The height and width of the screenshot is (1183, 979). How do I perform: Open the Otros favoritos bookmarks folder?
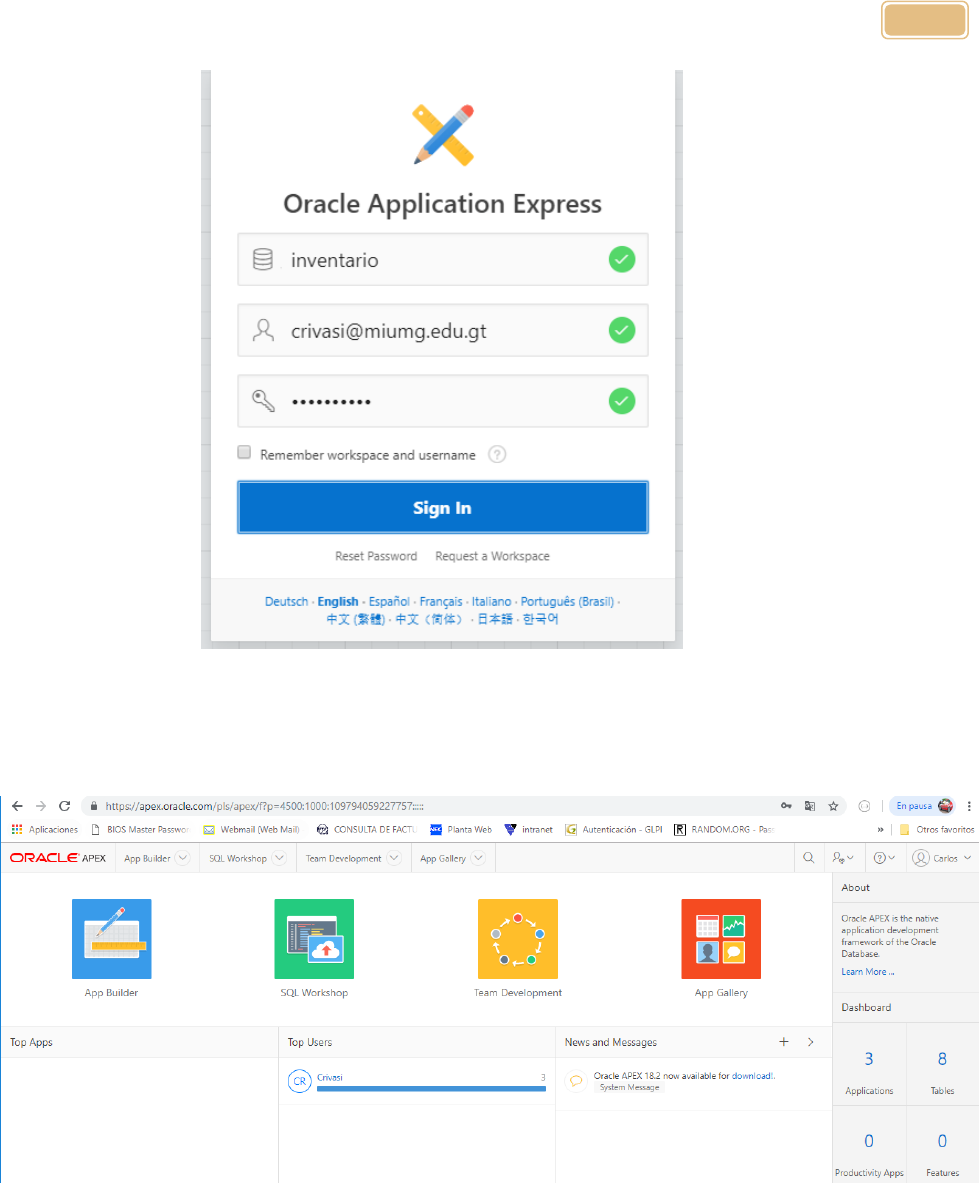click(x=937, y=829)
